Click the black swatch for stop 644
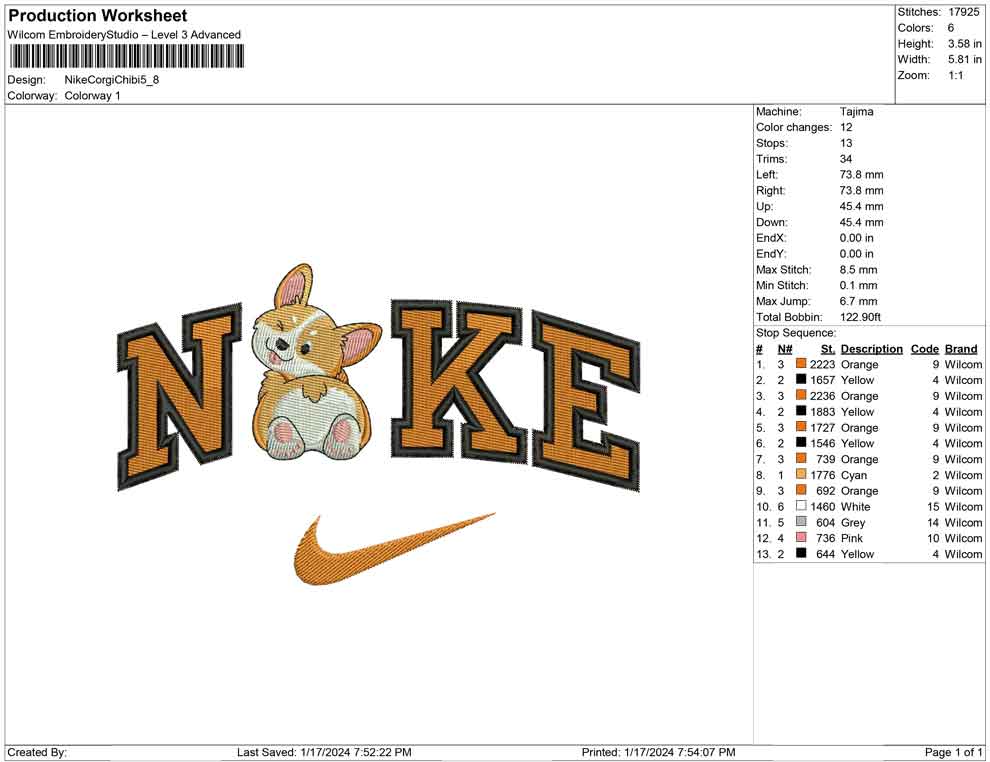This screenshot has height=762, width=990. pos(801,553)
